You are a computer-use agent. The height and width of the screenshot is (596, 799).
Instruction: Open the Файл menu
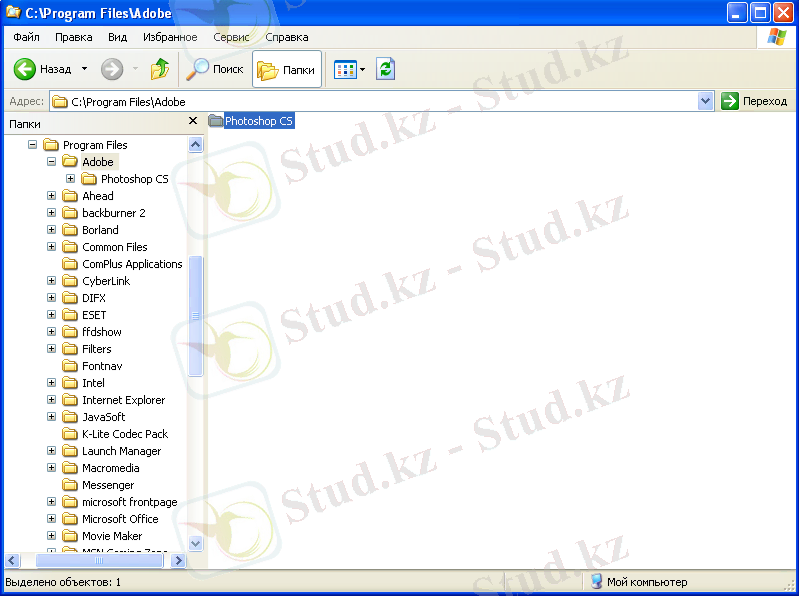coord(26,37)
